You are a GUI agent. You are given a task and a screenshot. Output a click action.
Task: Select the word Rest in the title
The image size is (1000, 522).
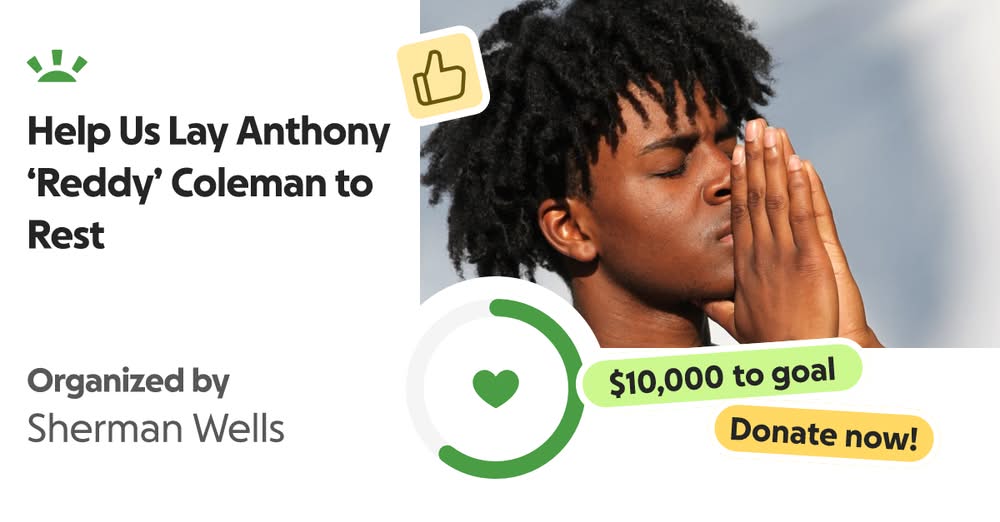click(66, 235)
